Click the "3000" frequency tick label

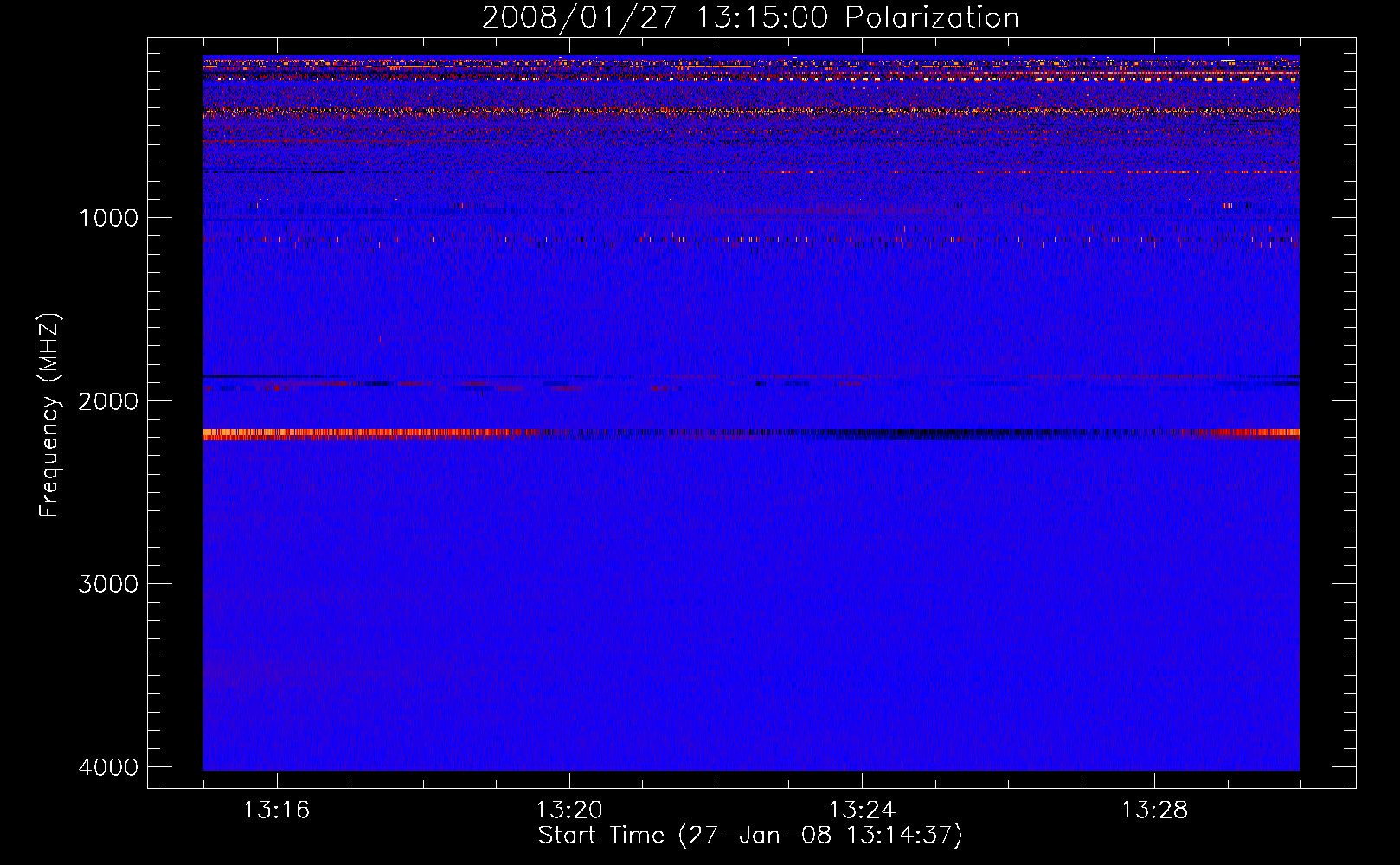109,584
